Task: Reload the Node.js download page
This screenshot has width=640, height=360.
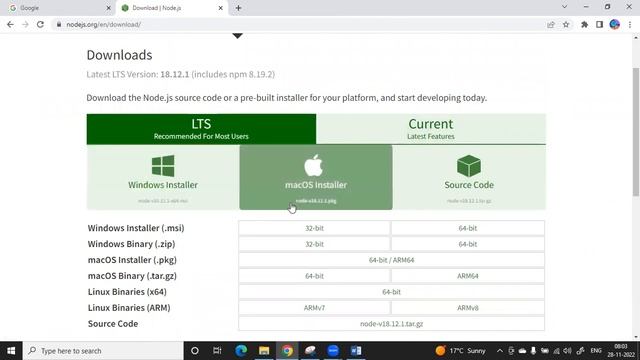Action: [40, 24]
